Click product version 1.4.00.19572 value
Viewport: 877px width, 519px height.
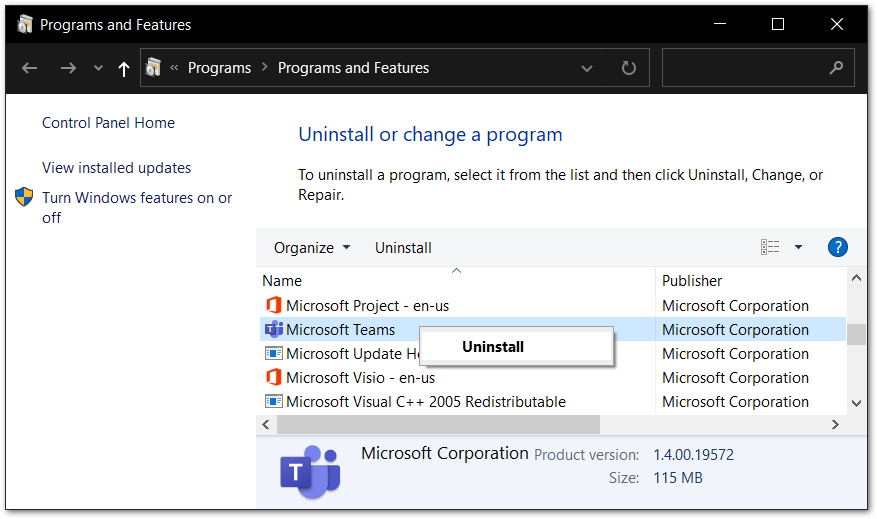coord(694,455)
